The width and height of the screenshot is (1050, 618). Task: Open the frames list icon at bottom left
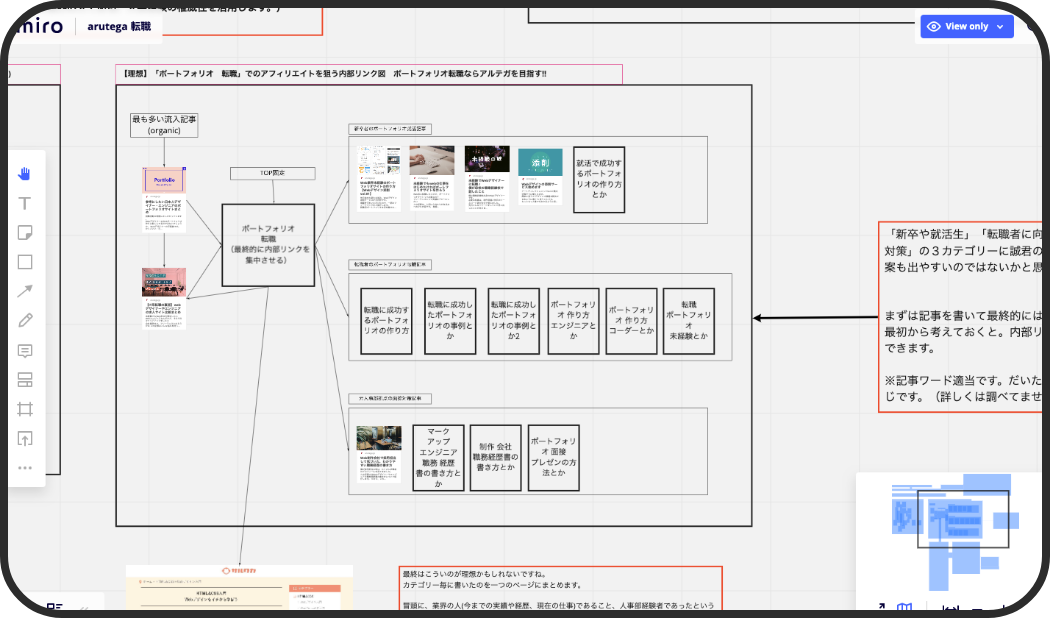[x=55, y=607]
